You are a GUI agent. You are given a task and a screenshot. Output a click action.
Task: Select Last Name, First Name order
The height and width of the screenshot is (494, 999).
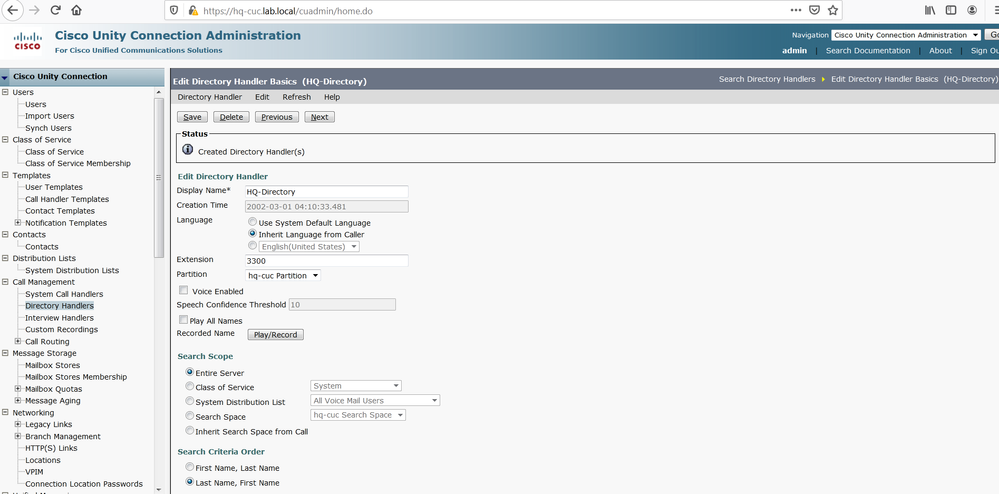(189, 482)
